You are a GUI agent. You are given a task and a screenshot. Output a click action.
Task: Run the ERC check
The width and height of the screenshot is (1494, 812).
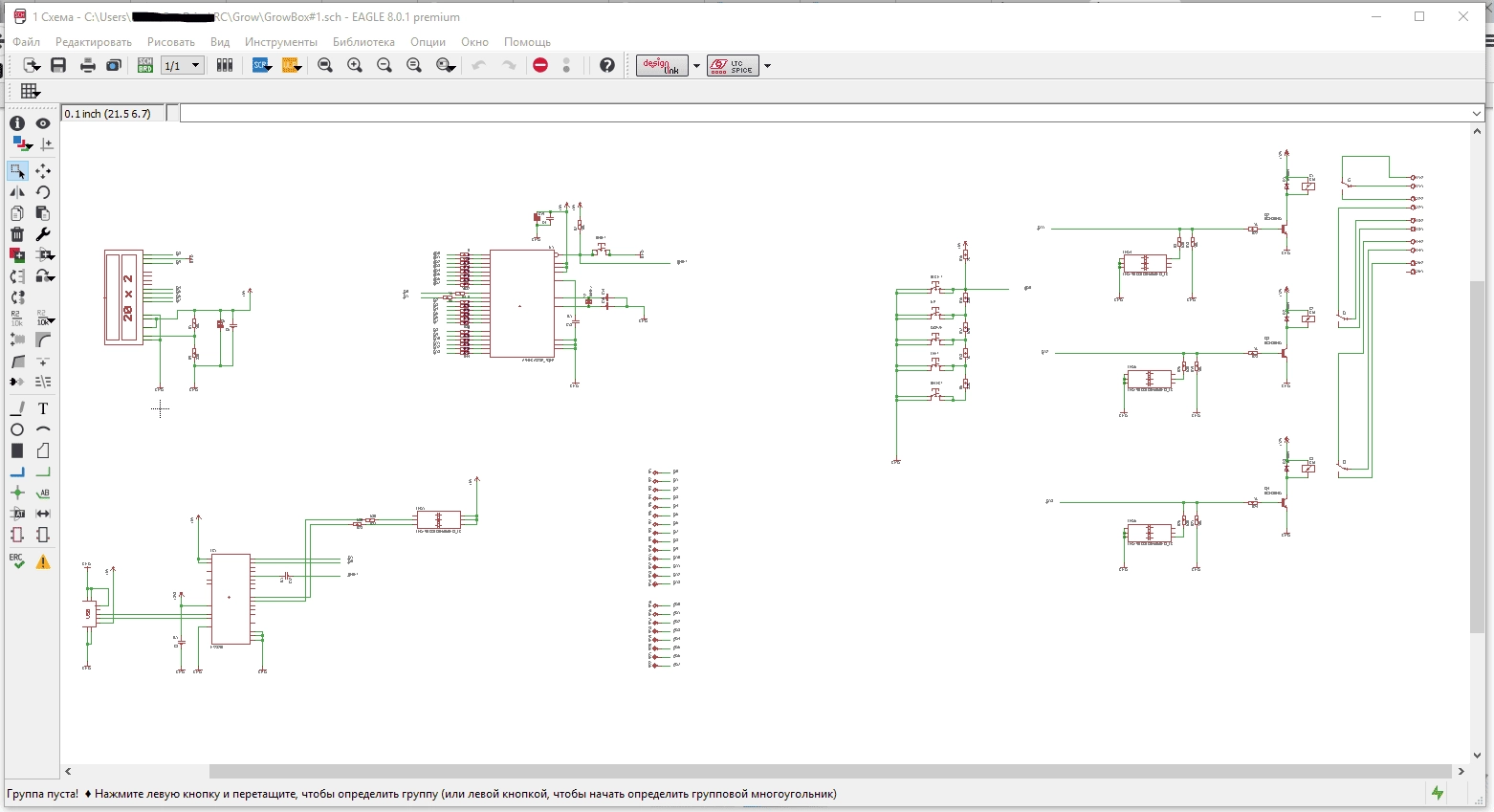click(17, 561)
